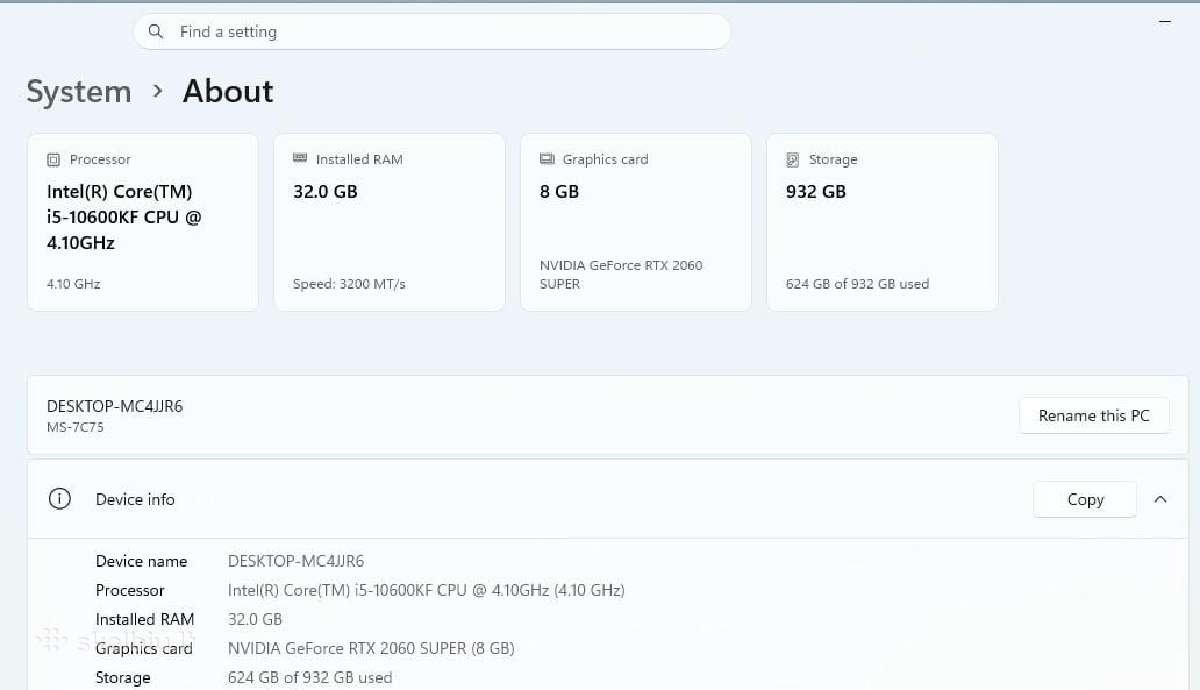The width and height of the screenshot is (1200, 690).
Task: Click the chip icon on the Processor card
Action: click(54, 160)
